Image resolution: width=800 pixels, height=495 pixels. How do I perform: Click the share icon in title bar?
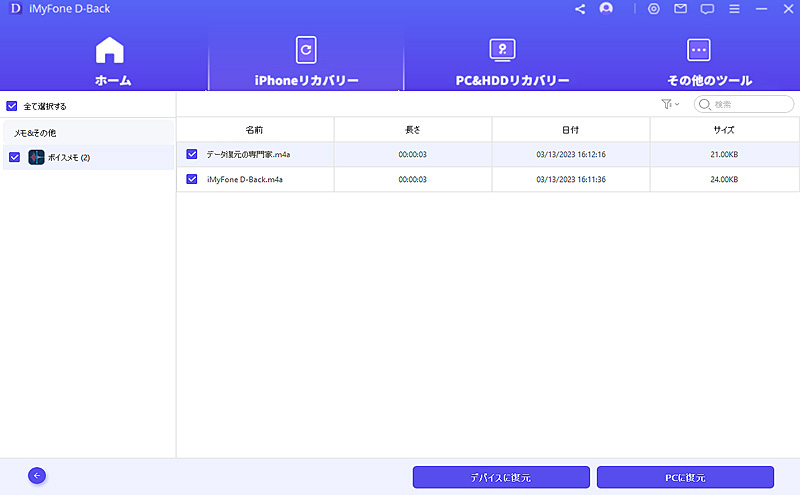[580, 9]
